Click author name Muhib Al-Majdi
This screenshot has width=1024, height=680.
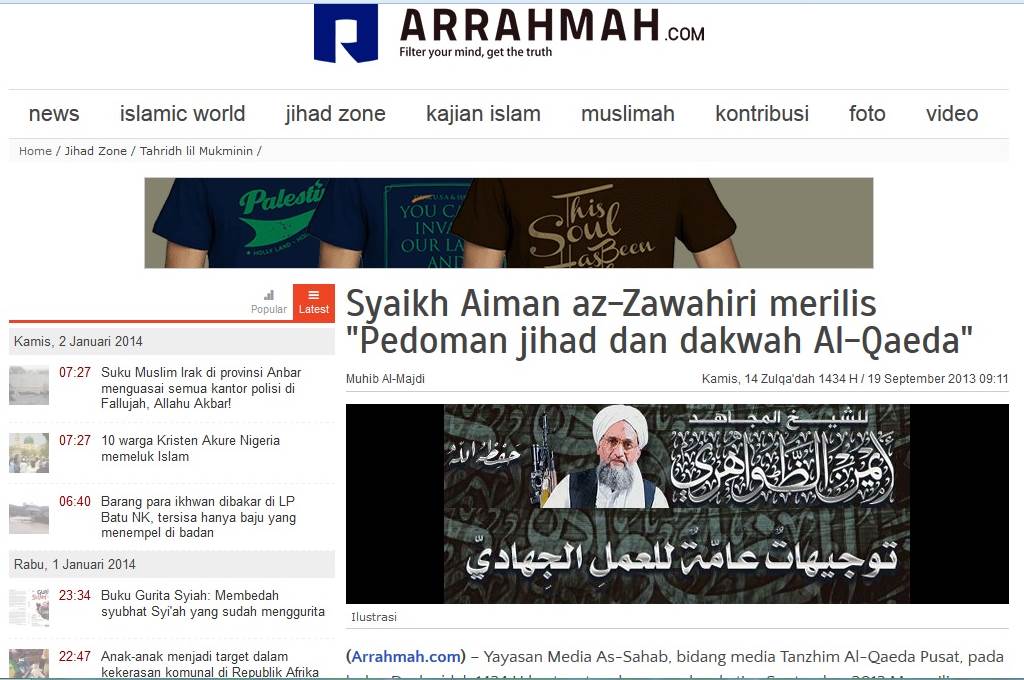(385, 379)
